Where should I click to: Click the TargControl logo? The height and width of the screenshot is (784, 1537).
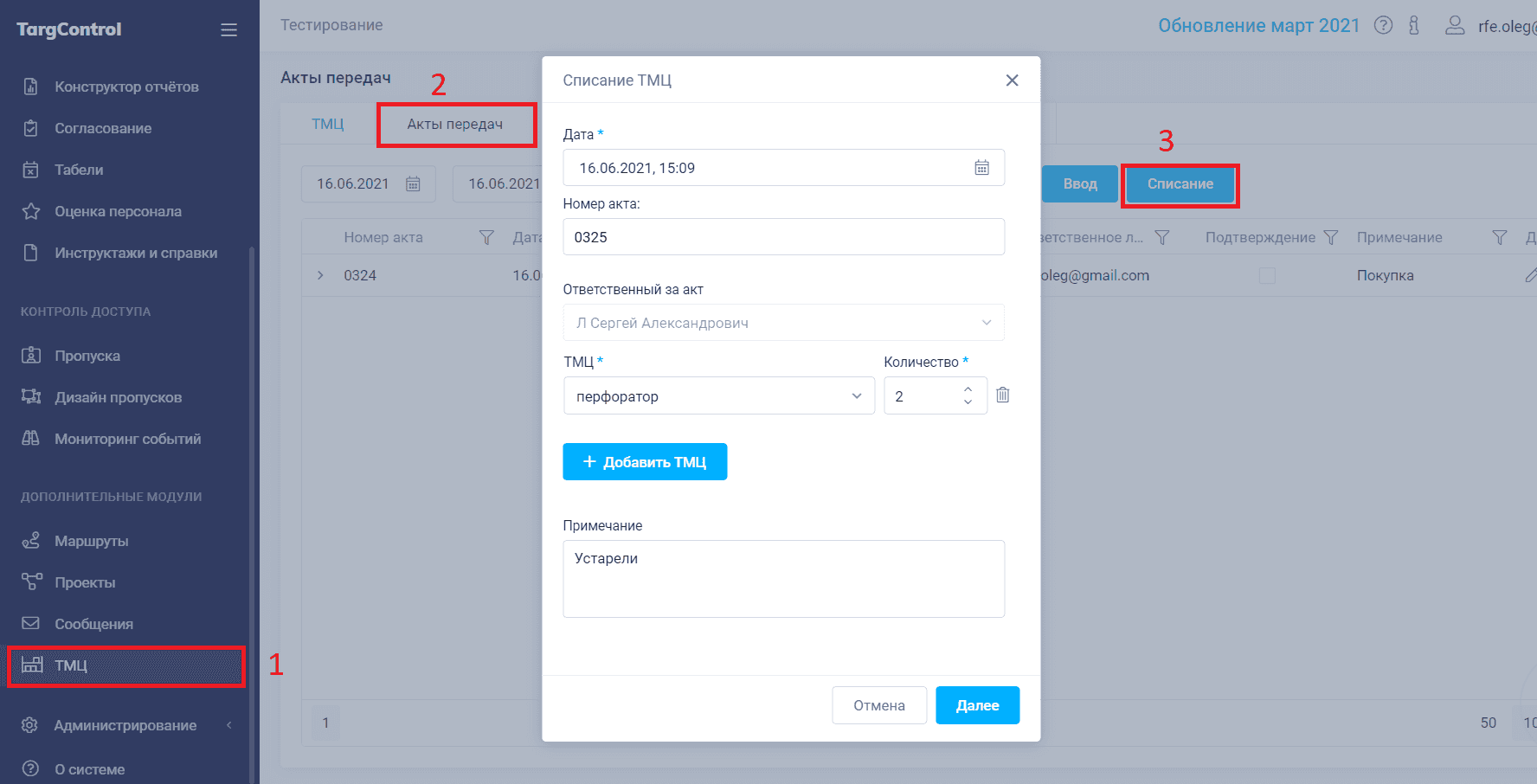point(68,29)
